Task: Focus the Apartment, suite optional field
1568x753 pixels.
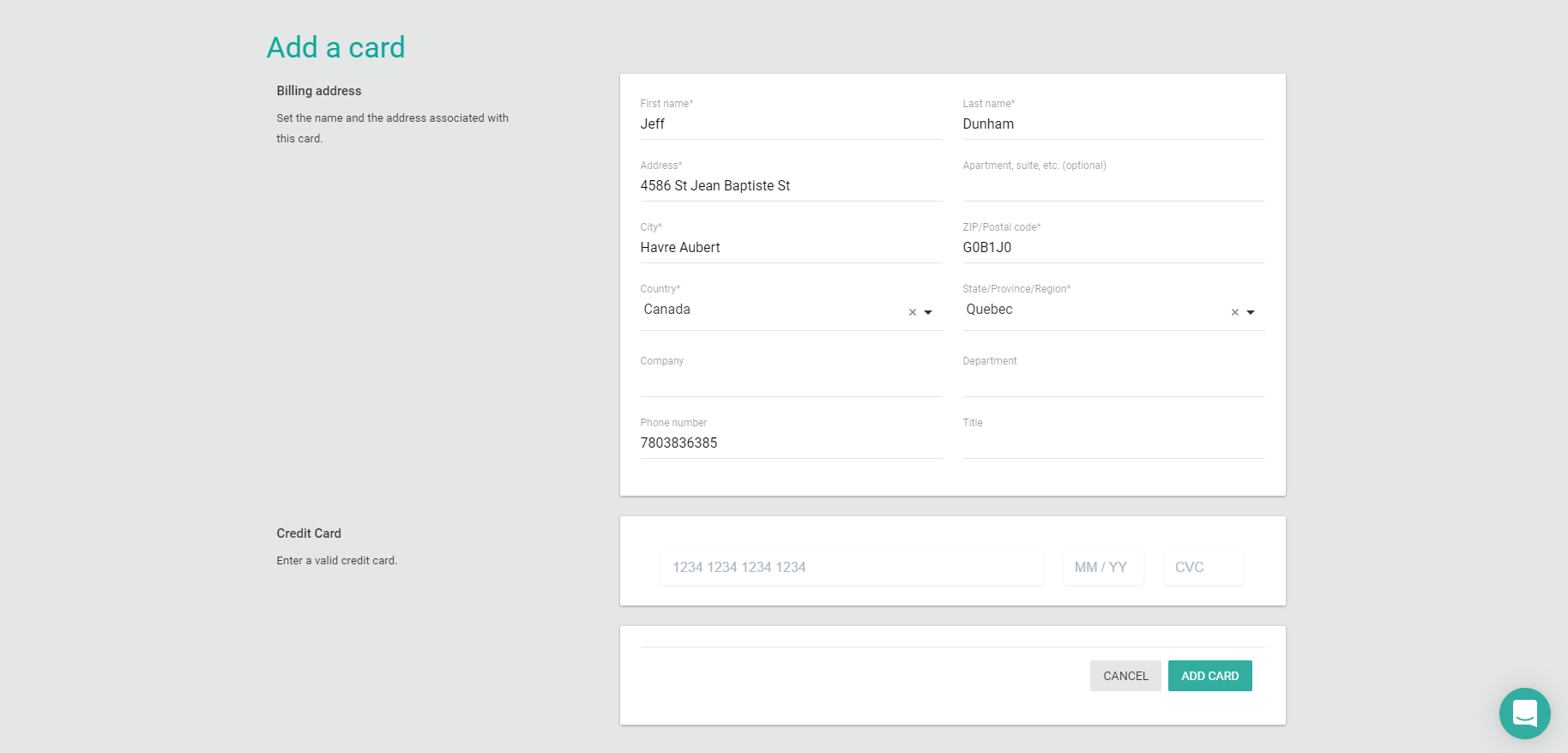Action: click(x=1112, y=186)
